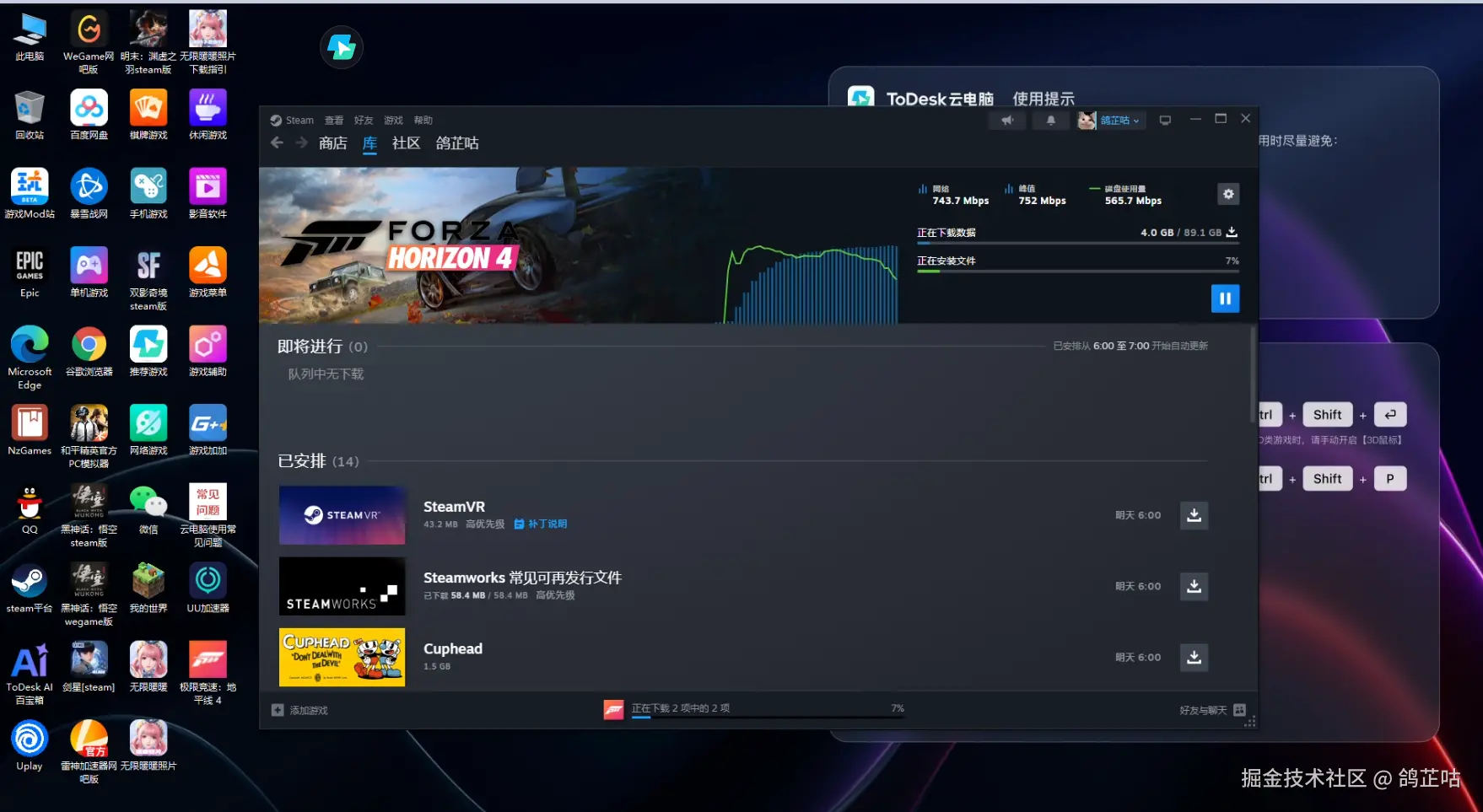1483x812 pixels.
Task: Click the SteamVR title text
Action: pos(454,507)
